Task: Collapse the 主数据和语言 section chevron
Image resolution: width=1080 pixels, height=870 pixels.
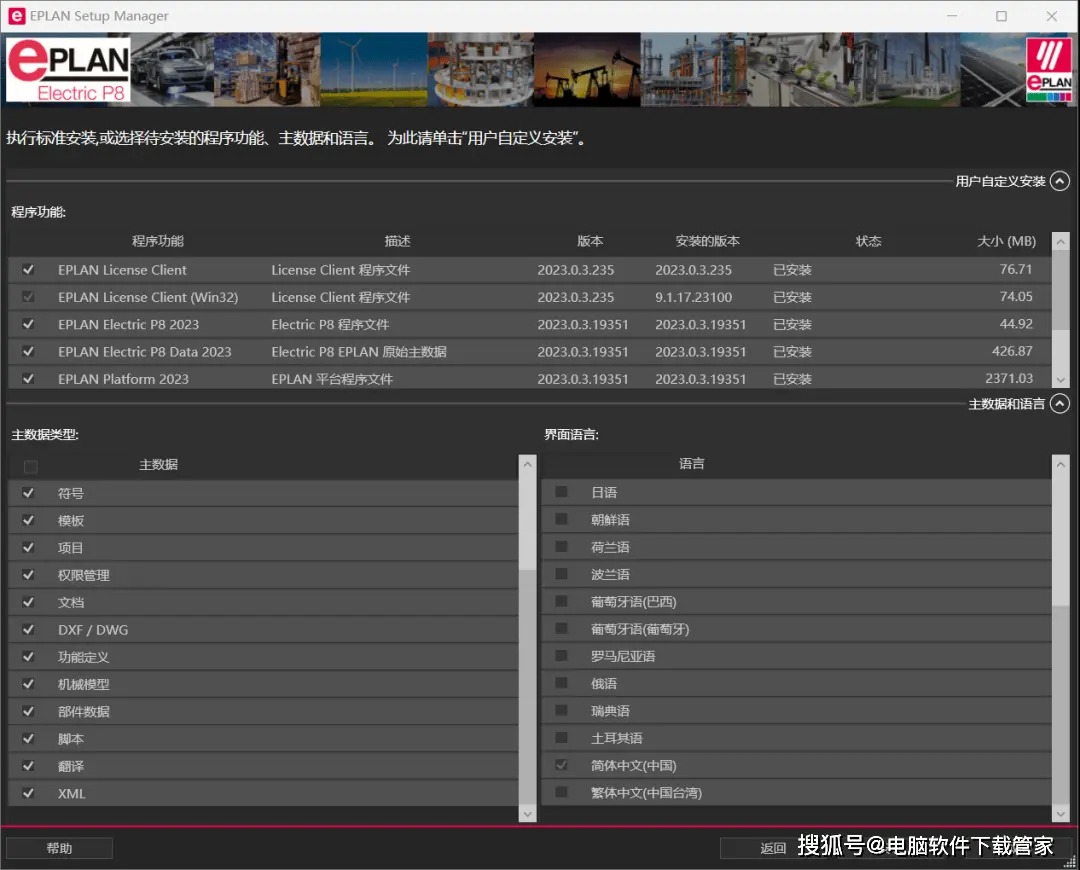Action: click(1059, 404)
